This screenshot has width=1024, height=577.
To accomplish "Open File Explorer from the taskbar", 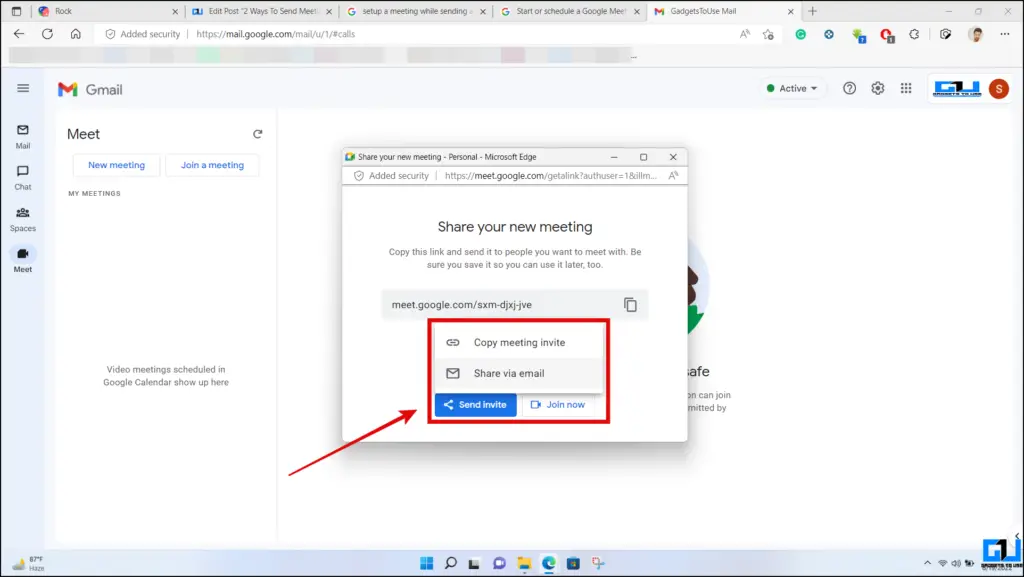I will (524, 563).
